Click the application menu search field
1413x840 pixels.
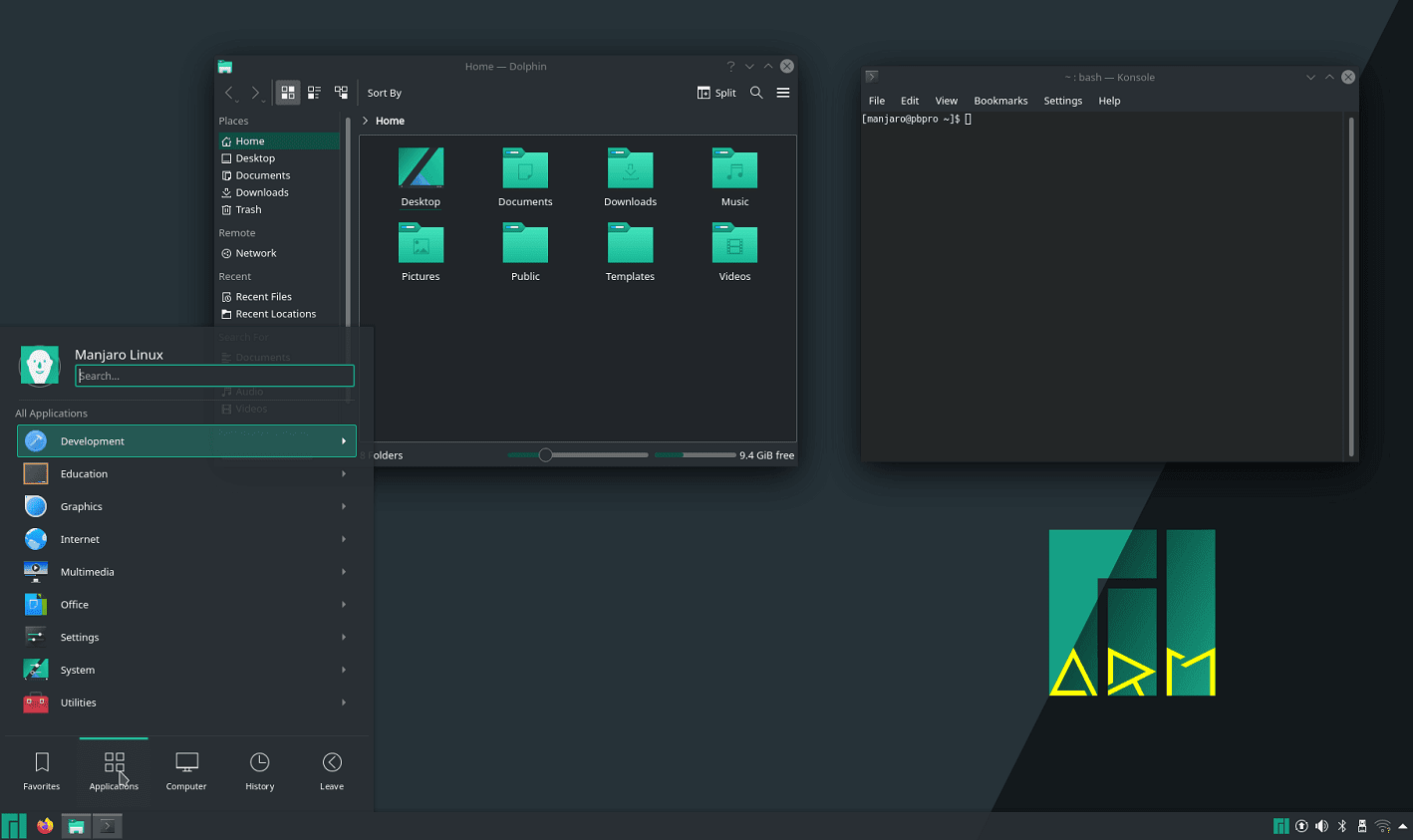pos(214,376)
